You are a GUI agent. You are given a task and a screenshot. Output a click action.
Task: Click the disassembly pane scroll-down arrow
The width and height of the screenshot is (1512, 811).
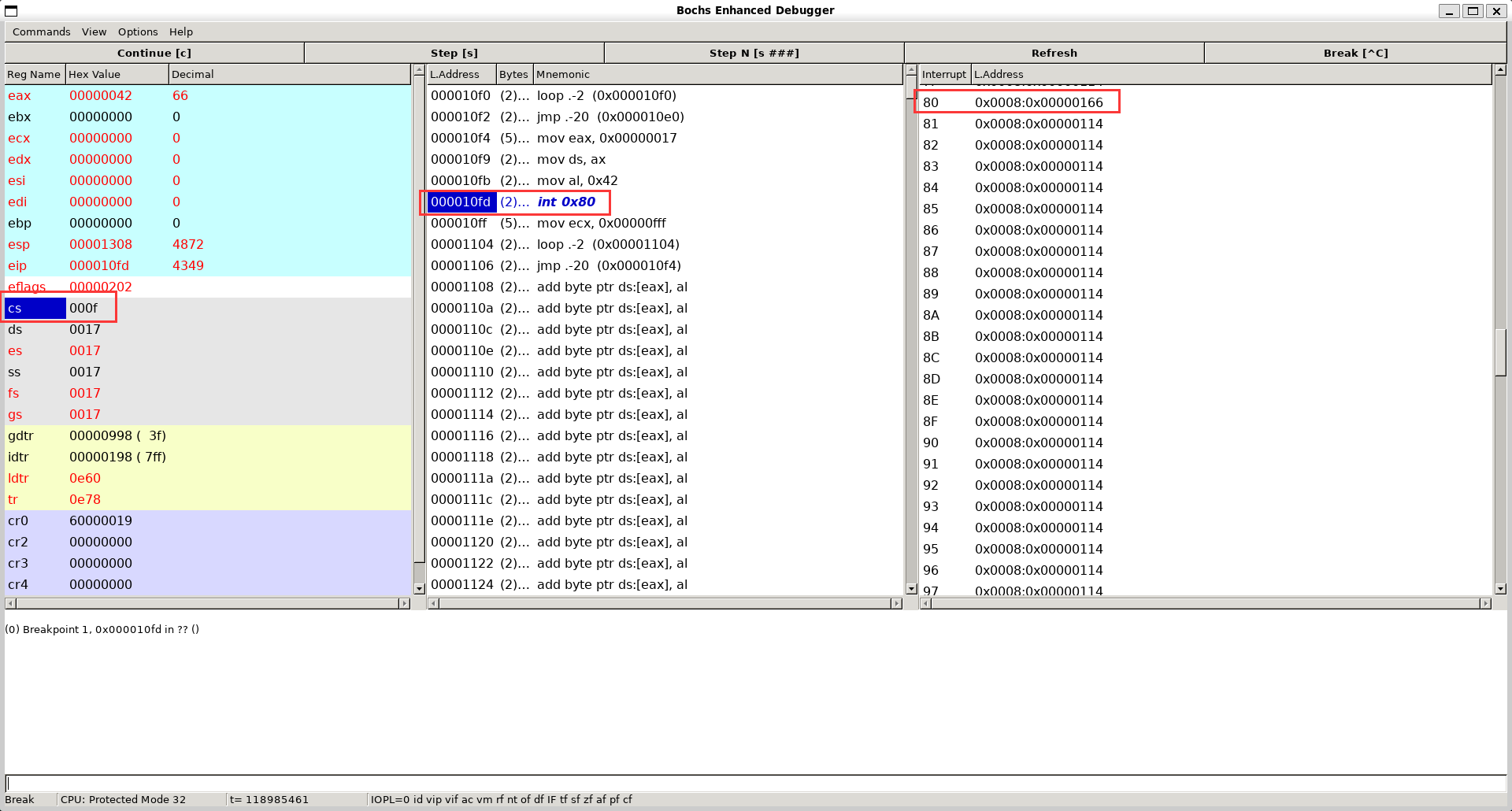pos(911,588)
